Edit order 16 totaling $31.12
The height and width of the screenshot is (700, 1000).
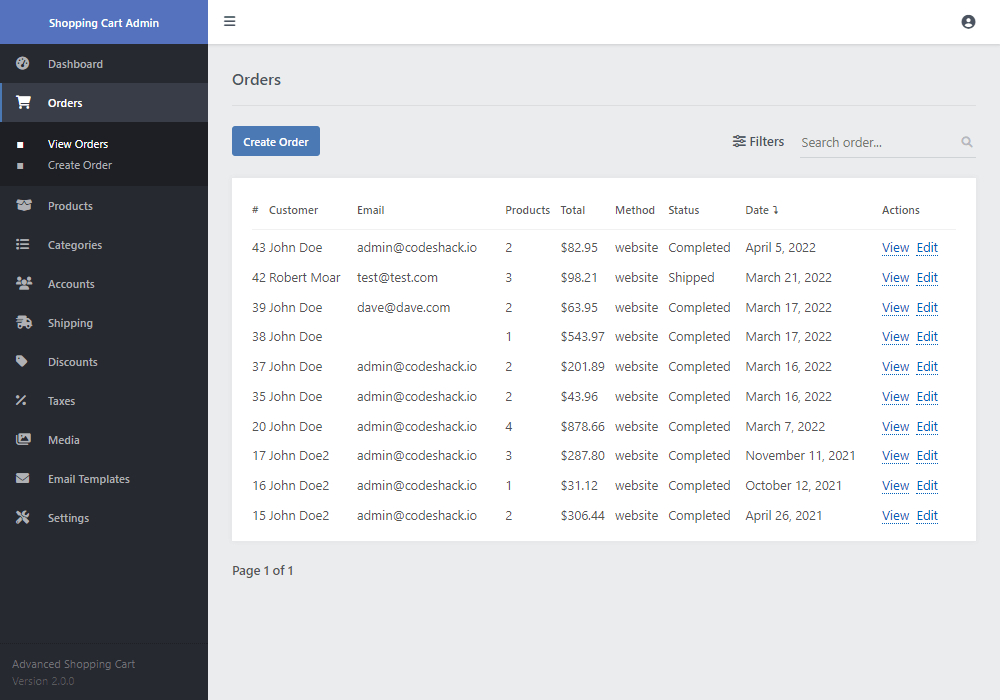coord(927,485)
